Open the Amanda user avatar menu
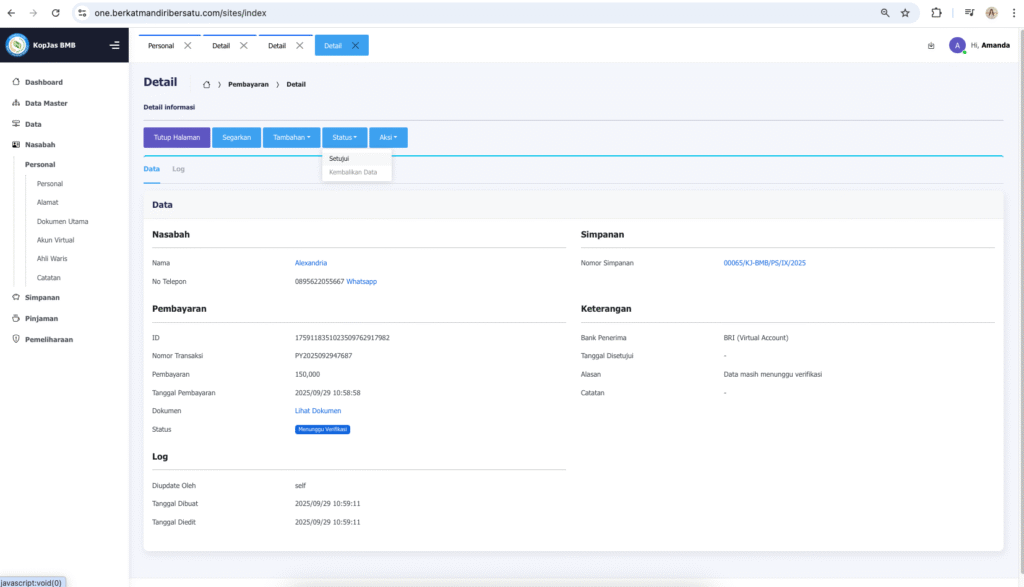Viewport: 1024px width, 587px height. [x=957, y=45]
